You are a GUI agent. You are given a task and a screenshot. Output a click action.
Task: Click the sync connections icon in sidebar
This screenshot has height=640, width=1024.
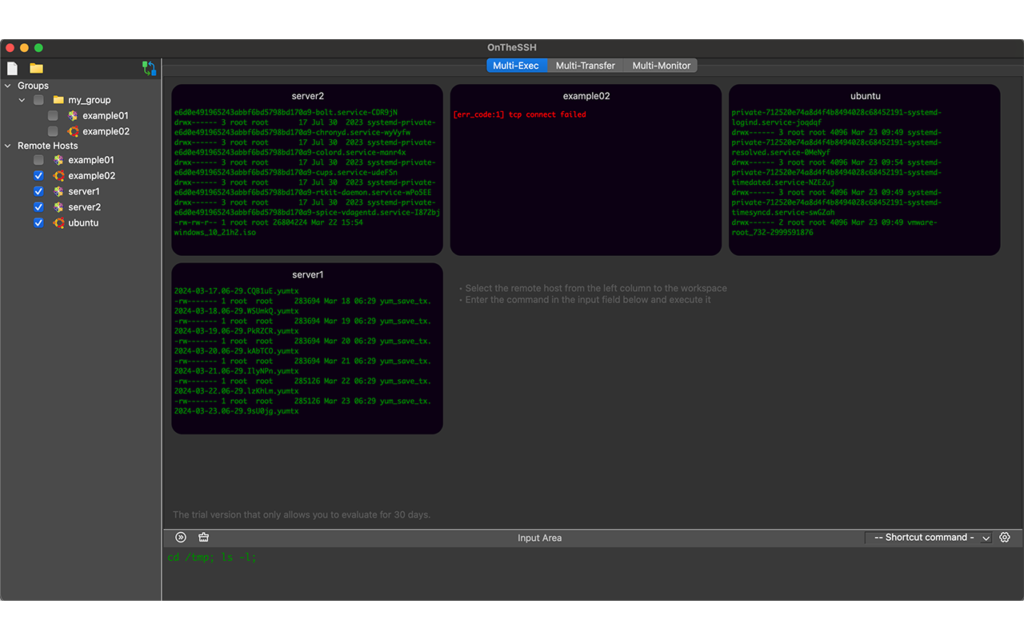pyautogui.click(x=149, y=68)
